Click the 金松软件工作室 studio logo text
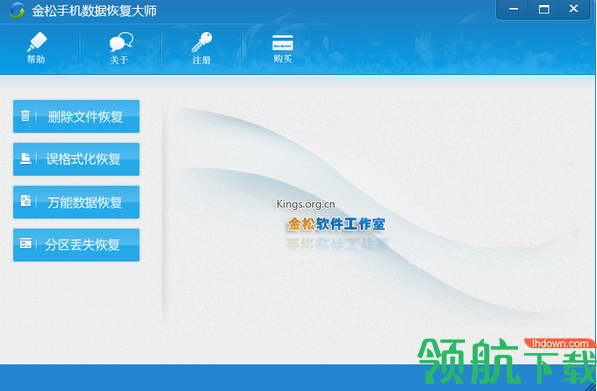The height and width of the screenshot is (391, 597). click(336, 224)
